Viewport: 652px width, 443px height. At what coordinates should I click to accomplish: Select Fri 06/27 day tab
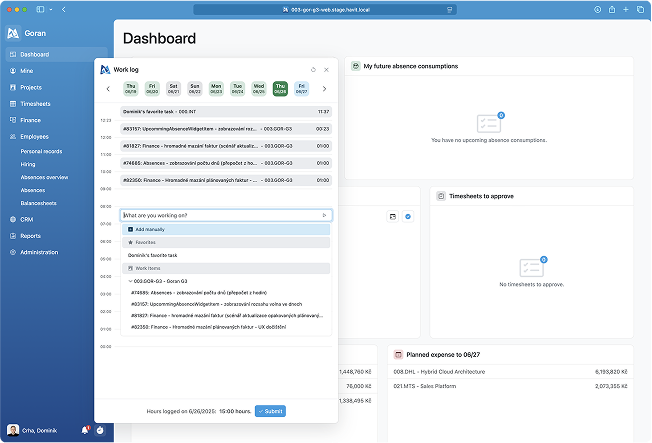point(301,89)
